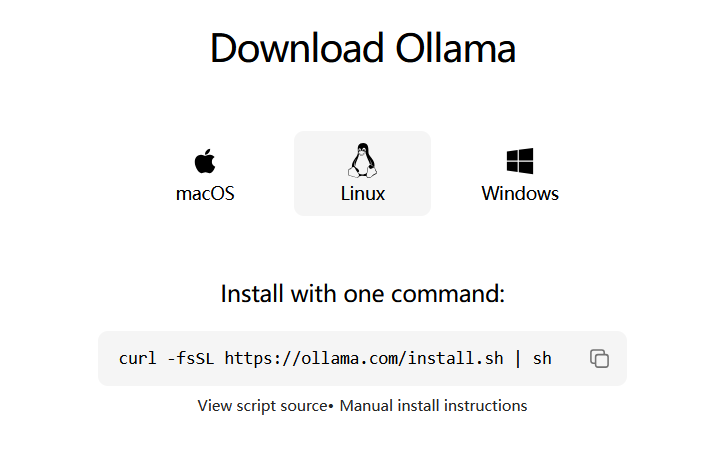Click the ollama.com install.sh URL in the command

(x=364, y=359)
